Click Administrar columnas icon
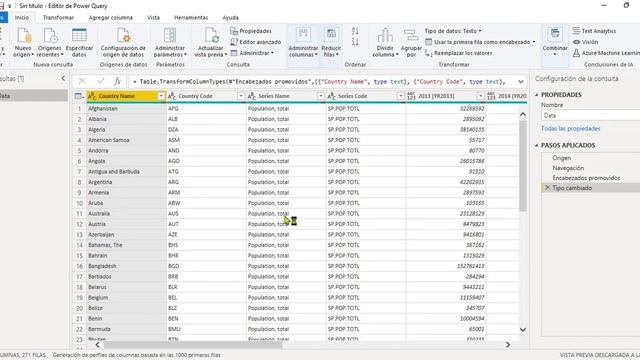The height and width of the screenshot is (360, 640). click(x=303, y=35)
